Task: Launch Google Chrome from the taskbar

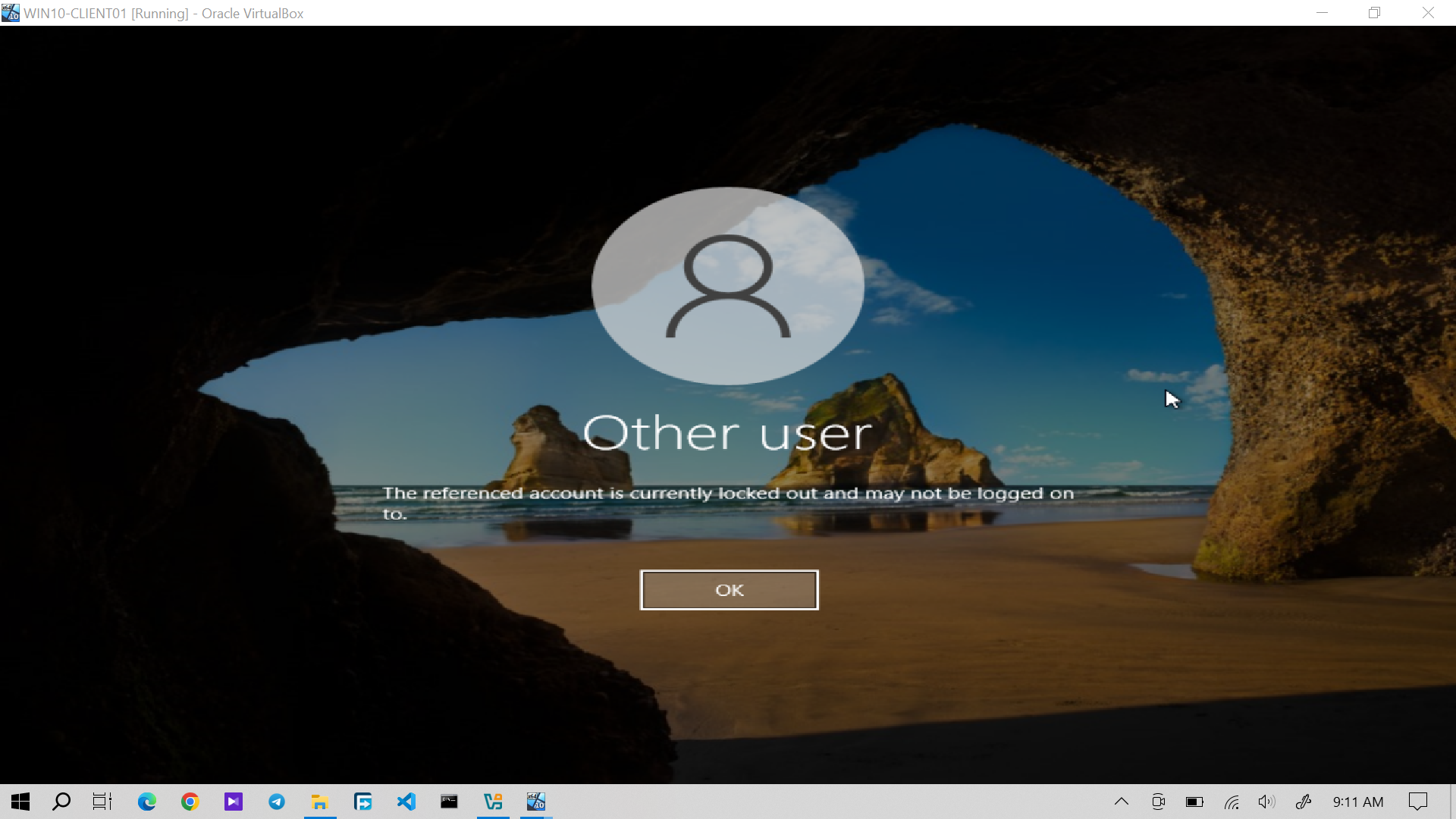Action: (190, 802)
